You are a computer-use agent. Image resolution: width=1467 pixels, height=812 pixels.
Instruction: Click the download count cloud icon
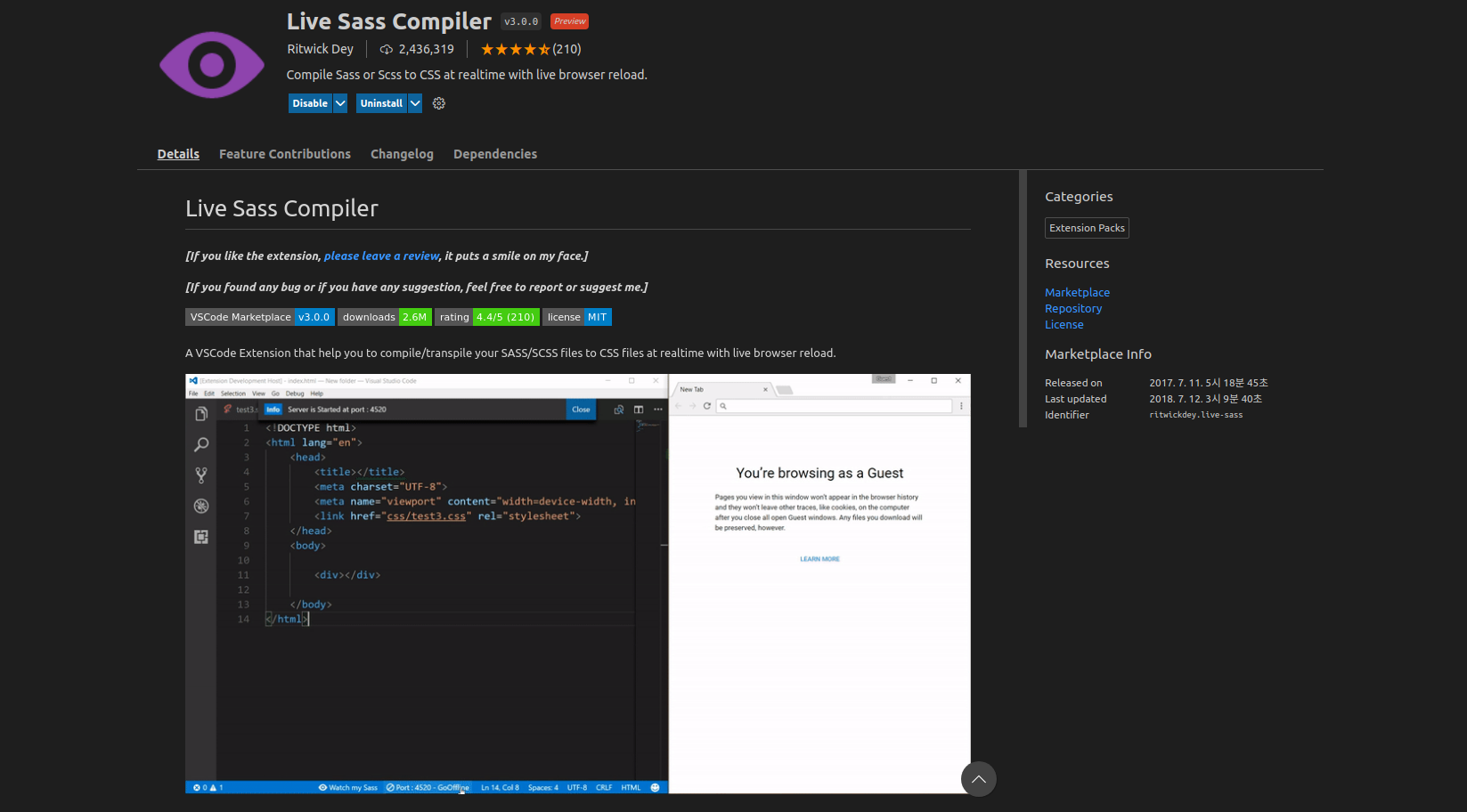(387, 49)
